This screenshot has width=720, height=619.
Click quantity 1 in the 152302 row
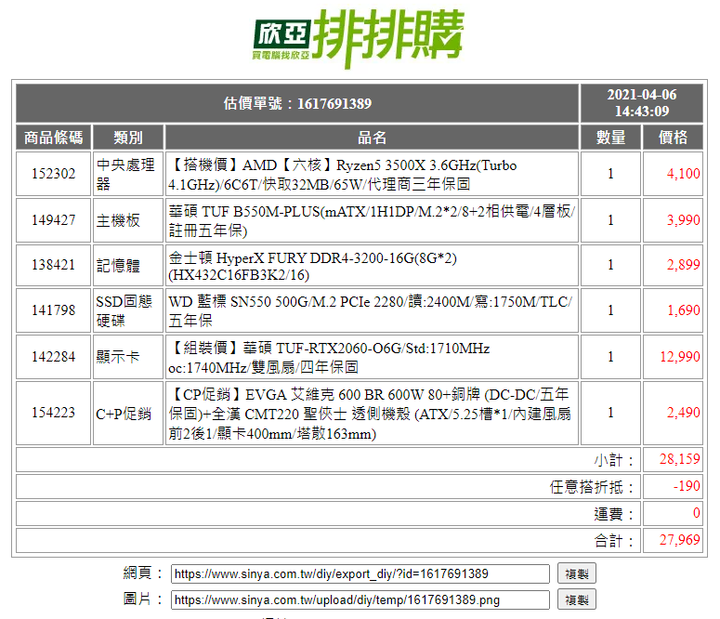click(x=611, y=174)
